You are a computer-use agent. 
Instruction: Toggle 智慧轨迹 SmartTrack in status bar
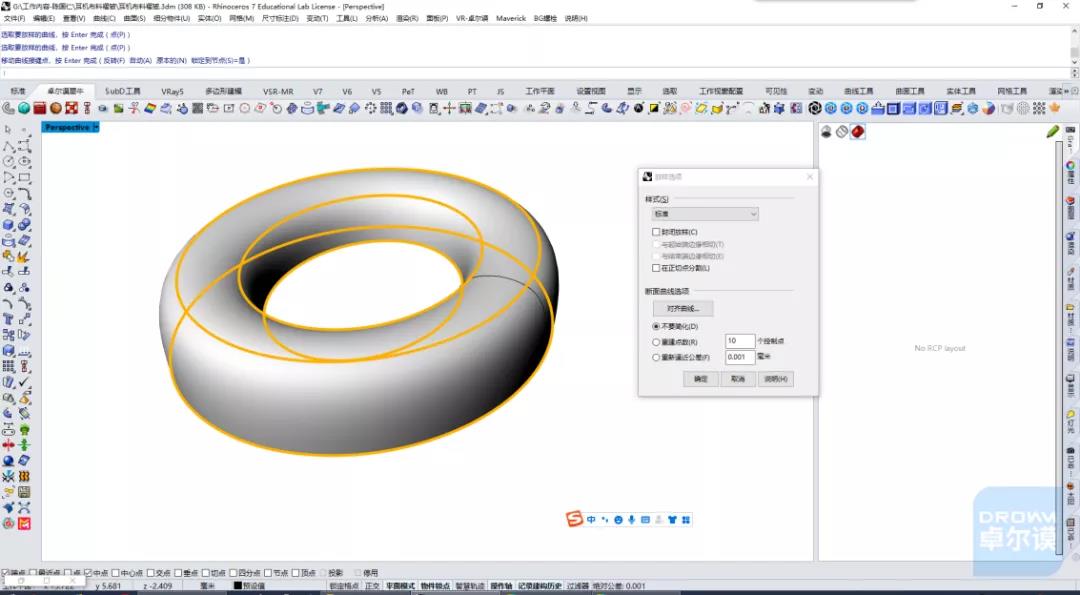click(x=470, y=586)
